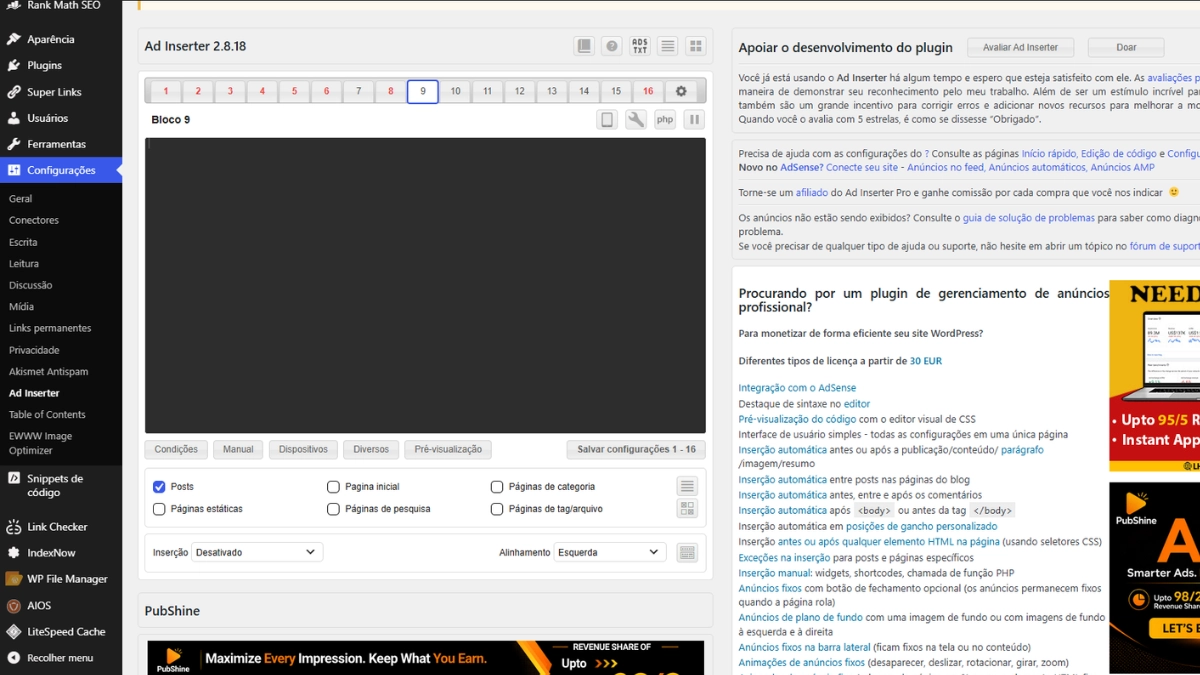The height and width of the screenshot is (675, 1200).
Task: Toggle PHP processing for Bloco 9
Action: point(665,120)
